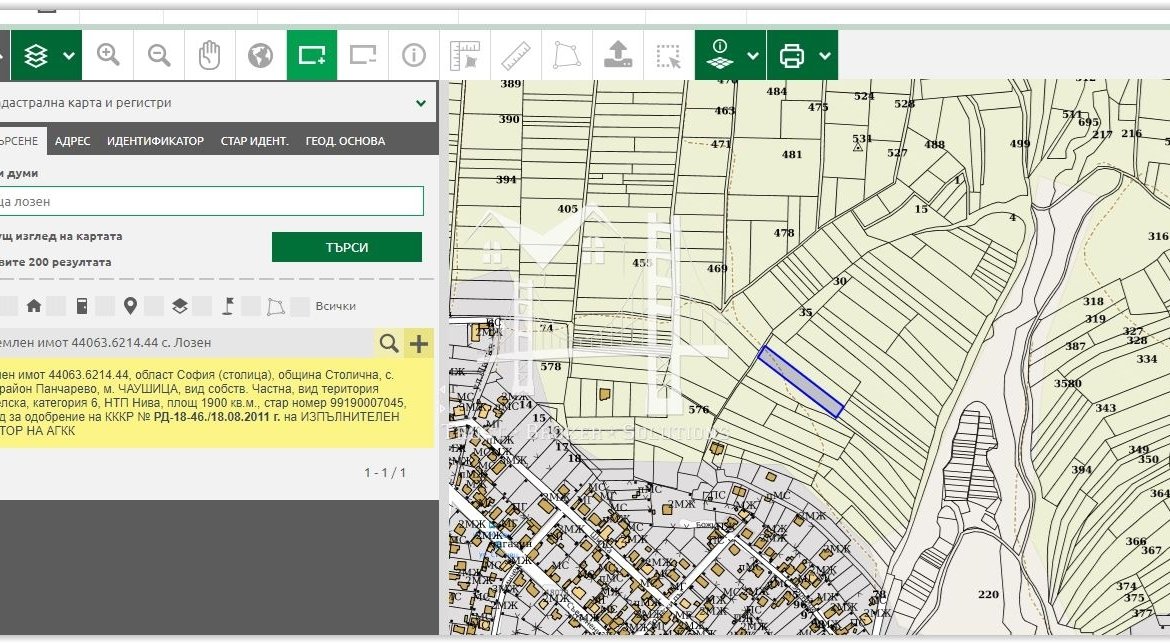This screenshot has height=643, width=1170.
Task: Activate the info identify tool
Action: point(414,56)
